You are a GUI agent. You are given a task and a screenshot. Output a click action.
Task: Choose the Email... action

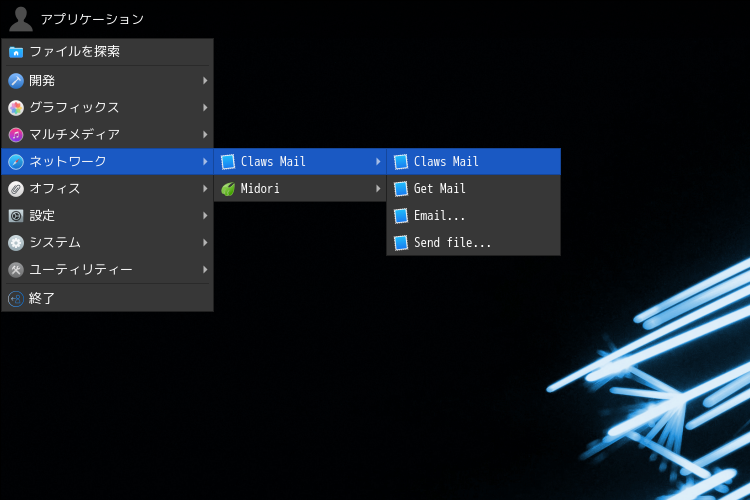click(x=474, y=215)
